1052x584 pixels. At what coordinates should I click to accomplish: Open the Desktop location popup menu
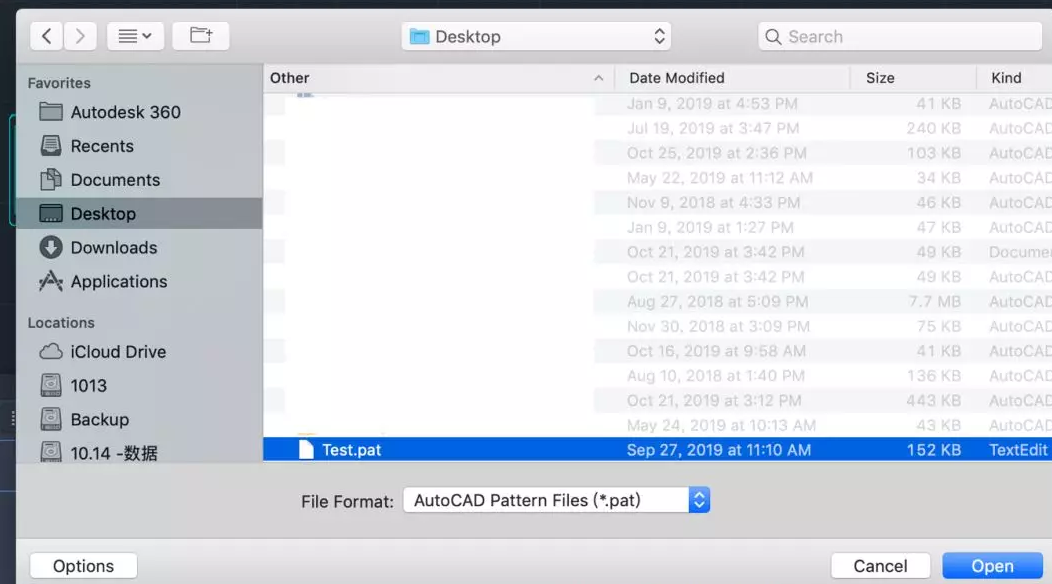(536, 36)
